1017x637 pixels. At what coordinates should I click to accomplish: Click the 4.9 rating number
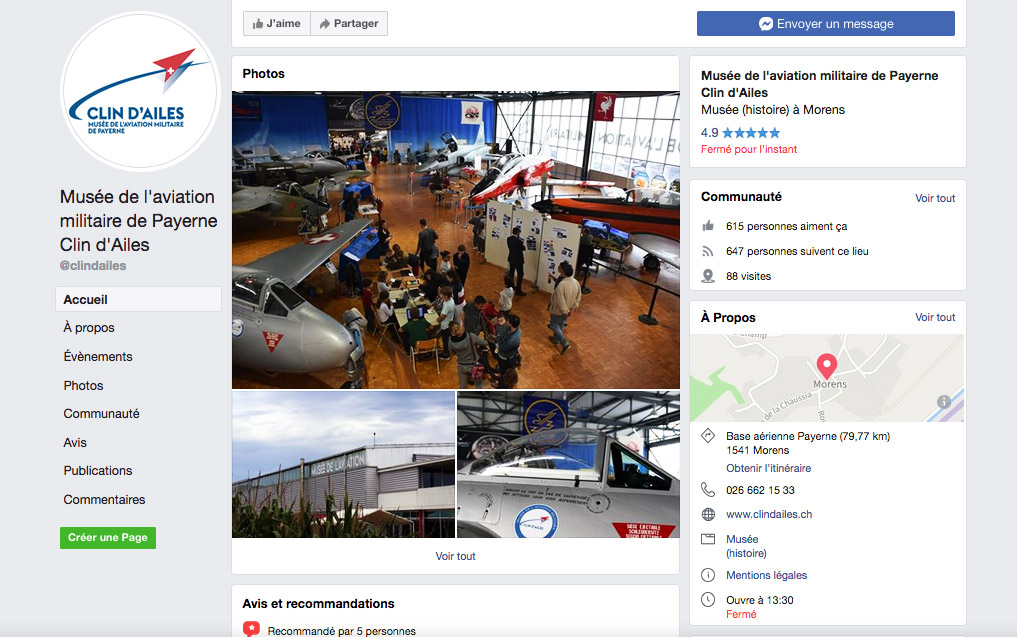(x=710, y=133)
